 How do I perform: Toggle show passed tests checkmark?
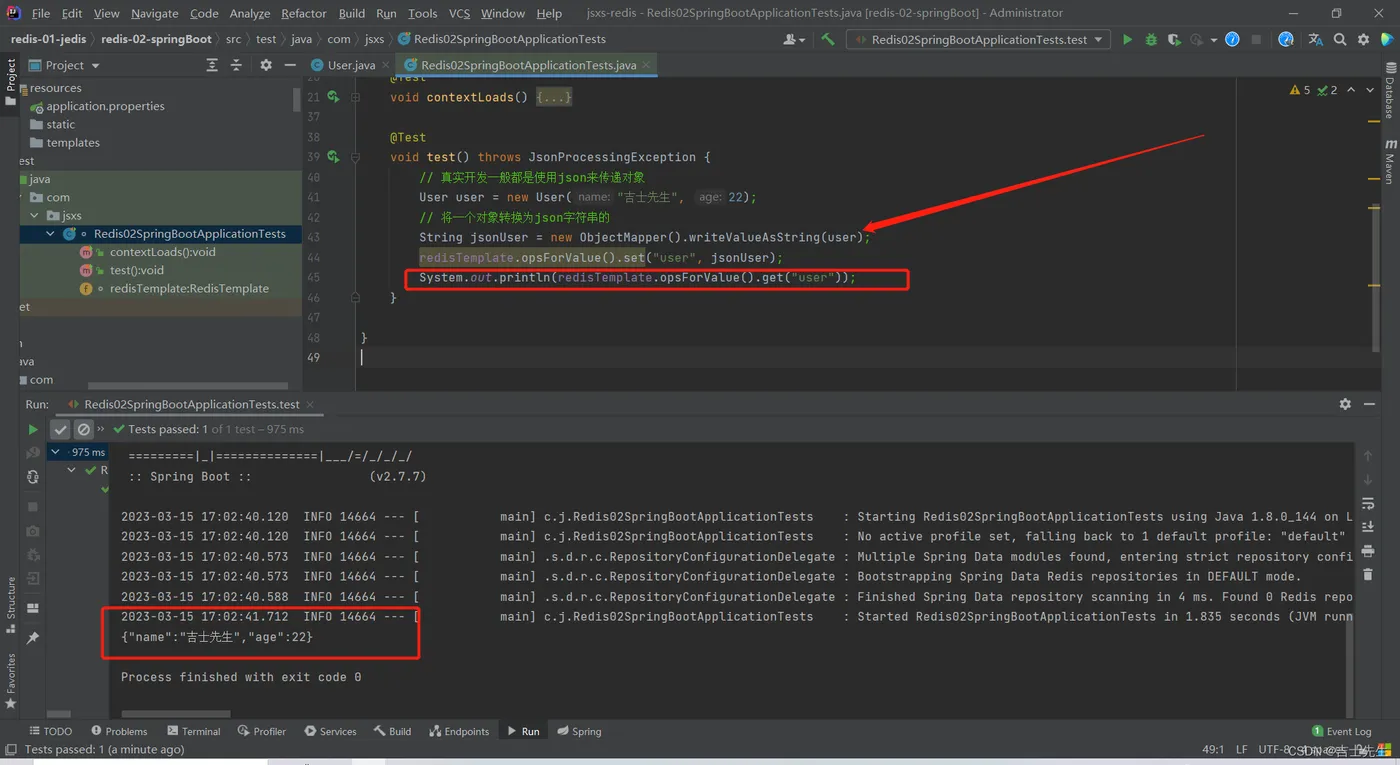(60, 429)
